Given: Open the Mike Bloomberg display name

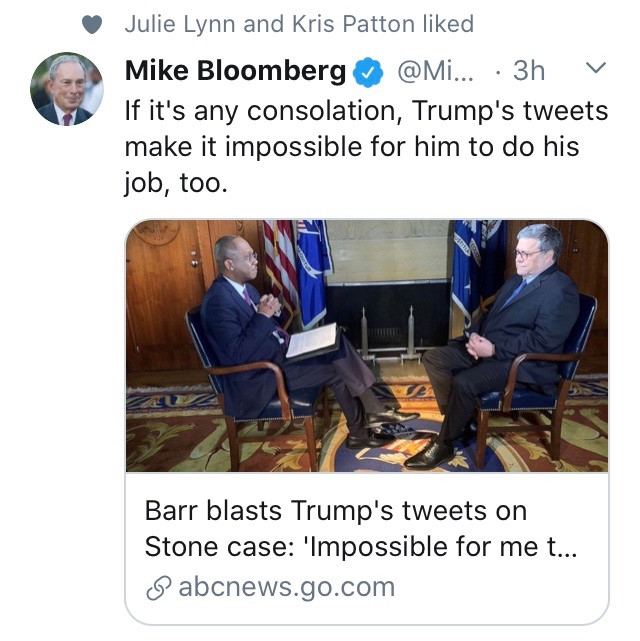Looking at the screenshot, I should coord(236,71).
